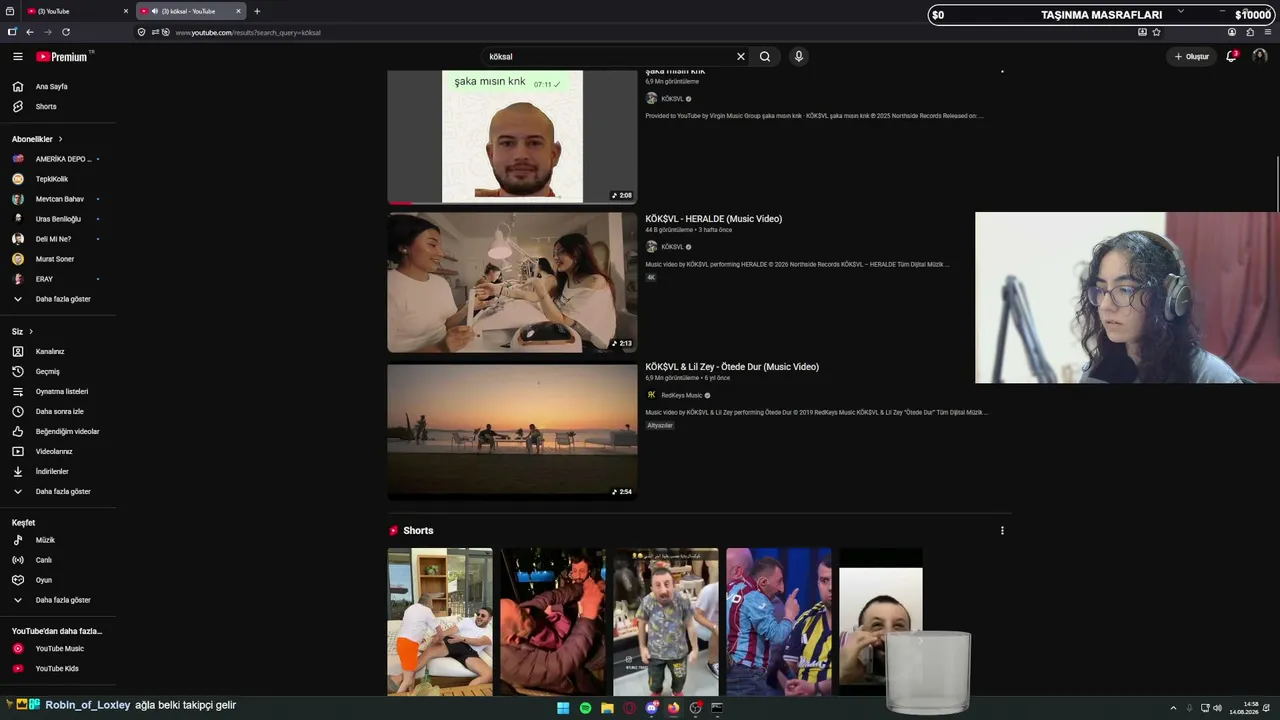Go to YouTube Premium home logo

[64, 57]
